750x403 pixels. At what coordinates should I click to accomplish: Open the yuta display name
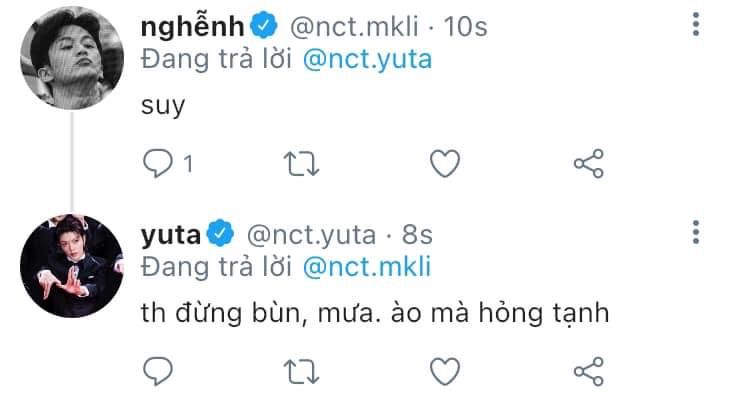pyautogui.click(x=172, y=235)
